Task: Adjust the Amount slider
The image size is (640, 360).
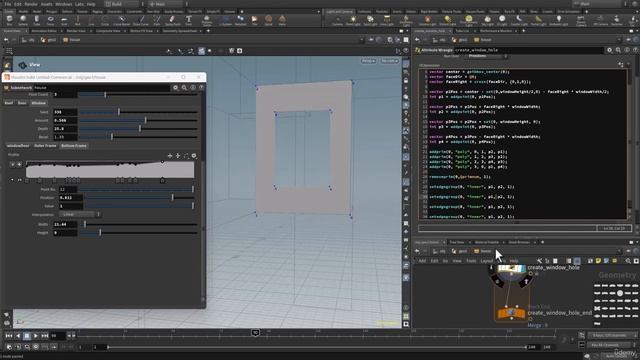Action: (x=138, y=120)
